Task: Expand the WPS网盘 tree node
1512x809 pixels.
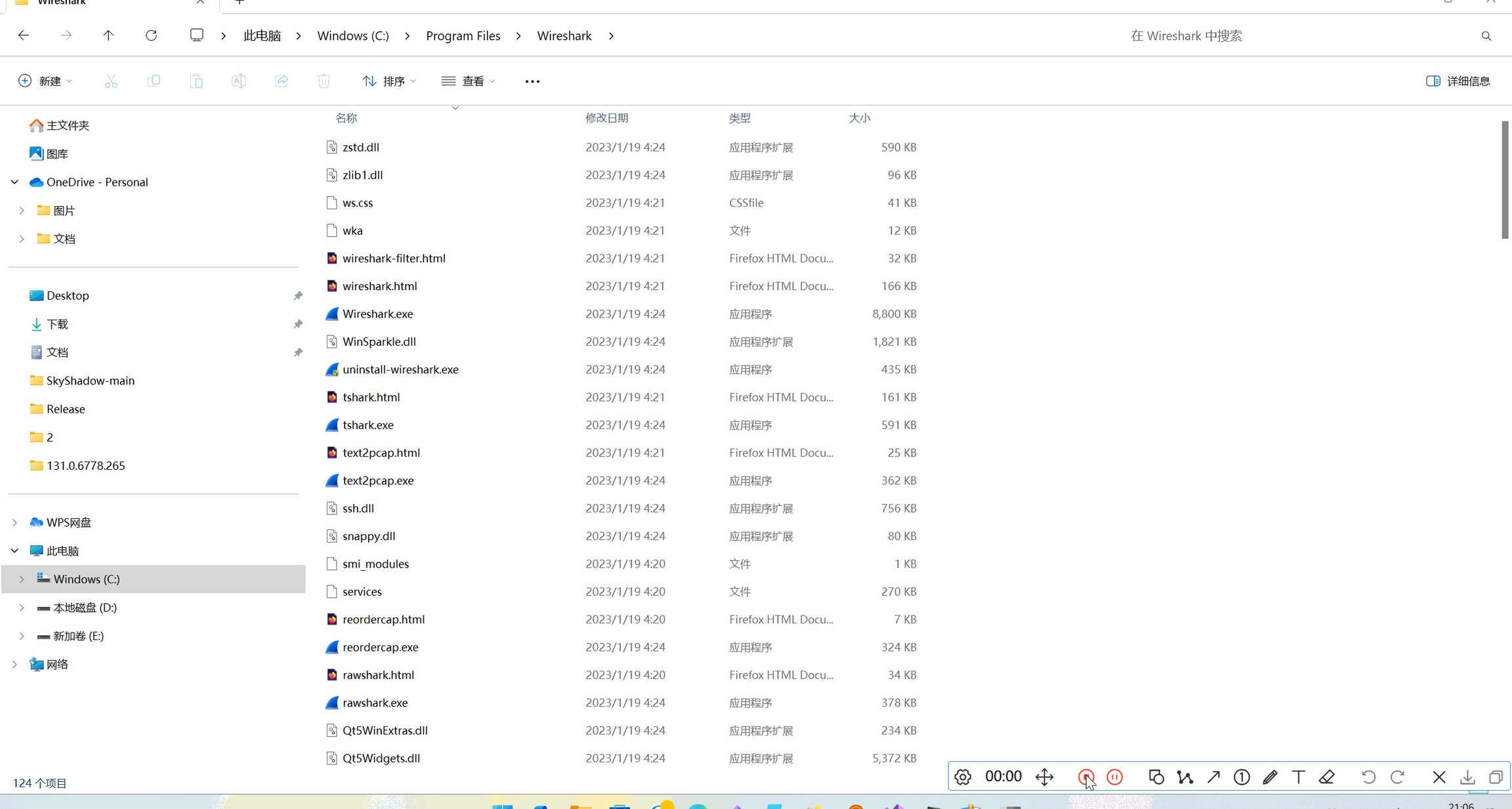Action: tap(14, 522)
